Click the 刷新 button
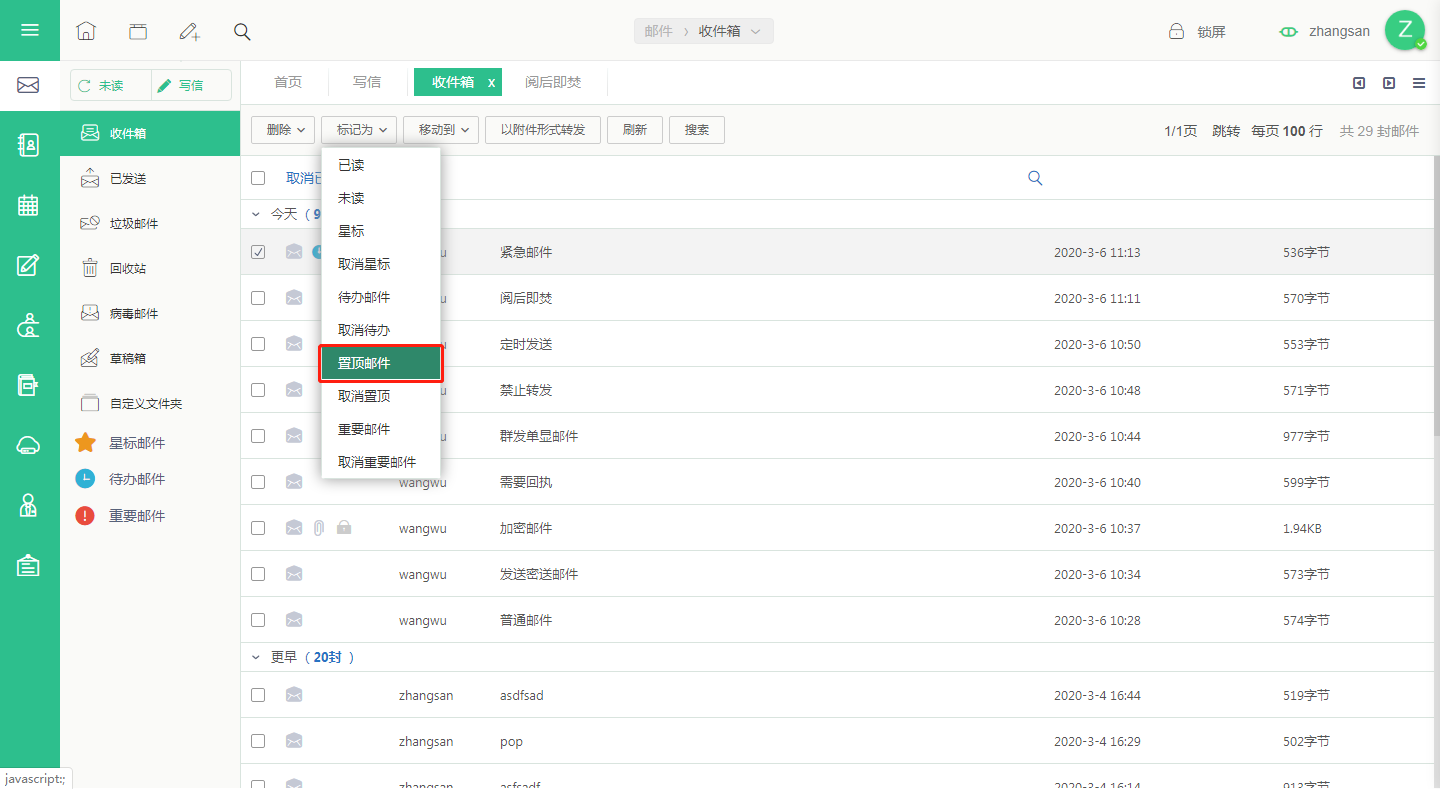Image resolution: width=1440 pixels, height=789 pixels. point(635,130)
